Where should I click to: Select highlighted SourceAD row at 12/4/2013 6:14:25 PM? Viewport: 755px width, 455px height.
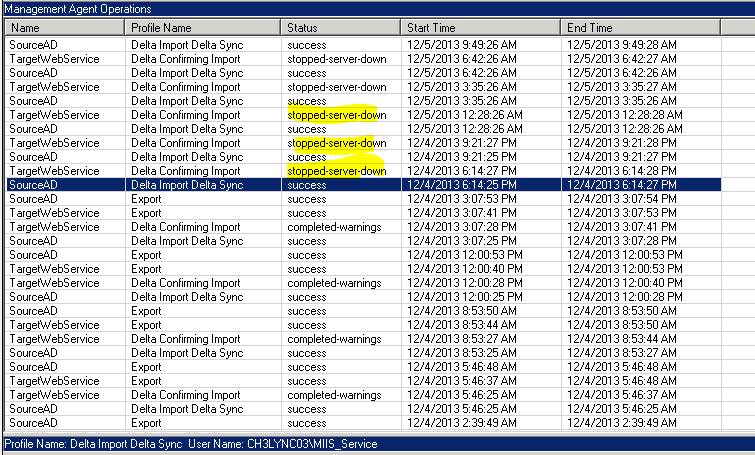point(363,185)
